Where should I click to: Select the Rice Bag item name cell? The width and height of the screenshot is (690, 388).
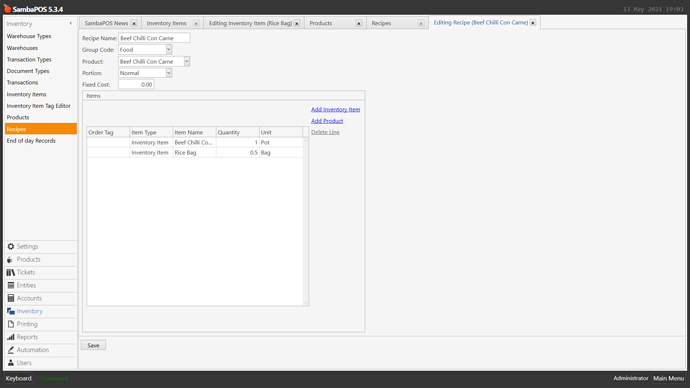click(x=194, y=153)
